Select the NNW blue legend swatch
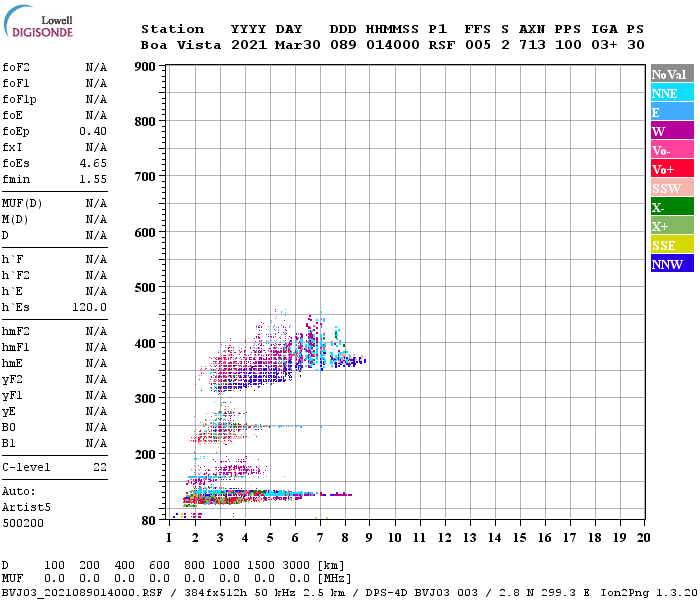This screenshot has width=700, height=600. (672, 263)
